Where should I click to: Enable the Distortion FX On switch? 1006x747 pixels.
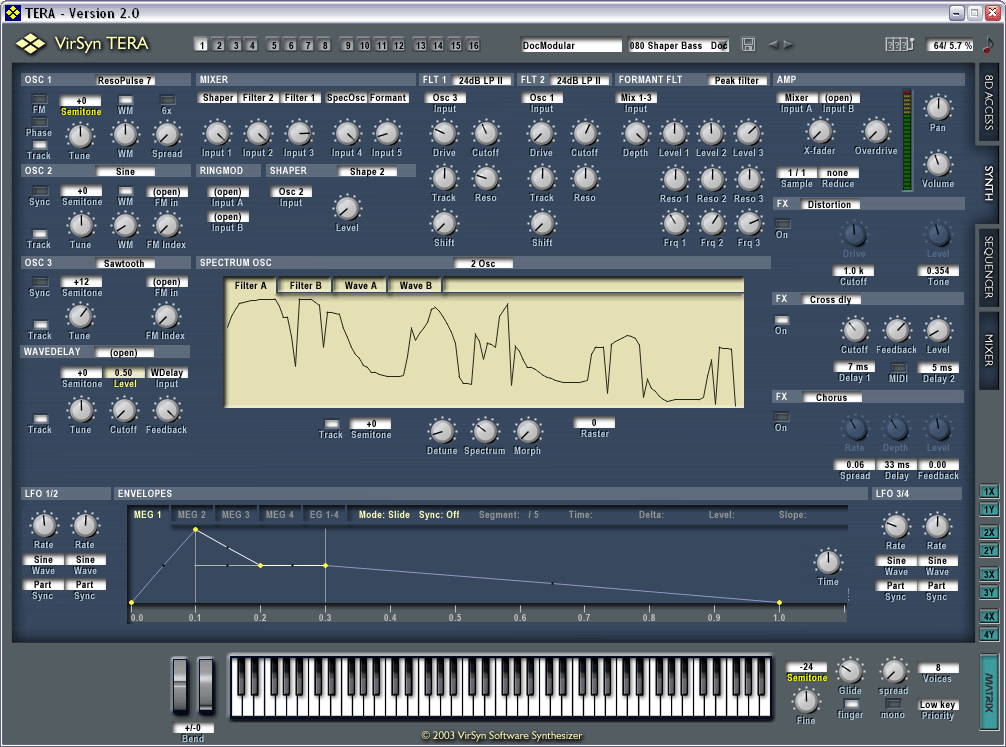coord(782,224)
